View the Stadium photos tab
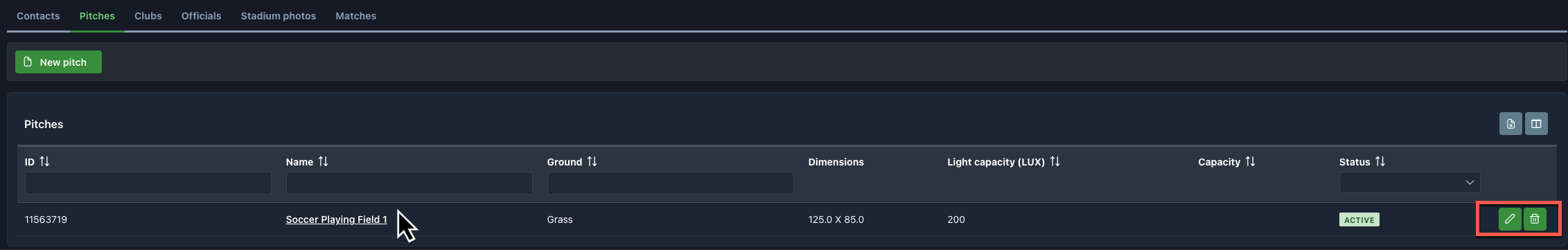The width and height of the screenshot is (1568, 252). [x=279, y=16]
